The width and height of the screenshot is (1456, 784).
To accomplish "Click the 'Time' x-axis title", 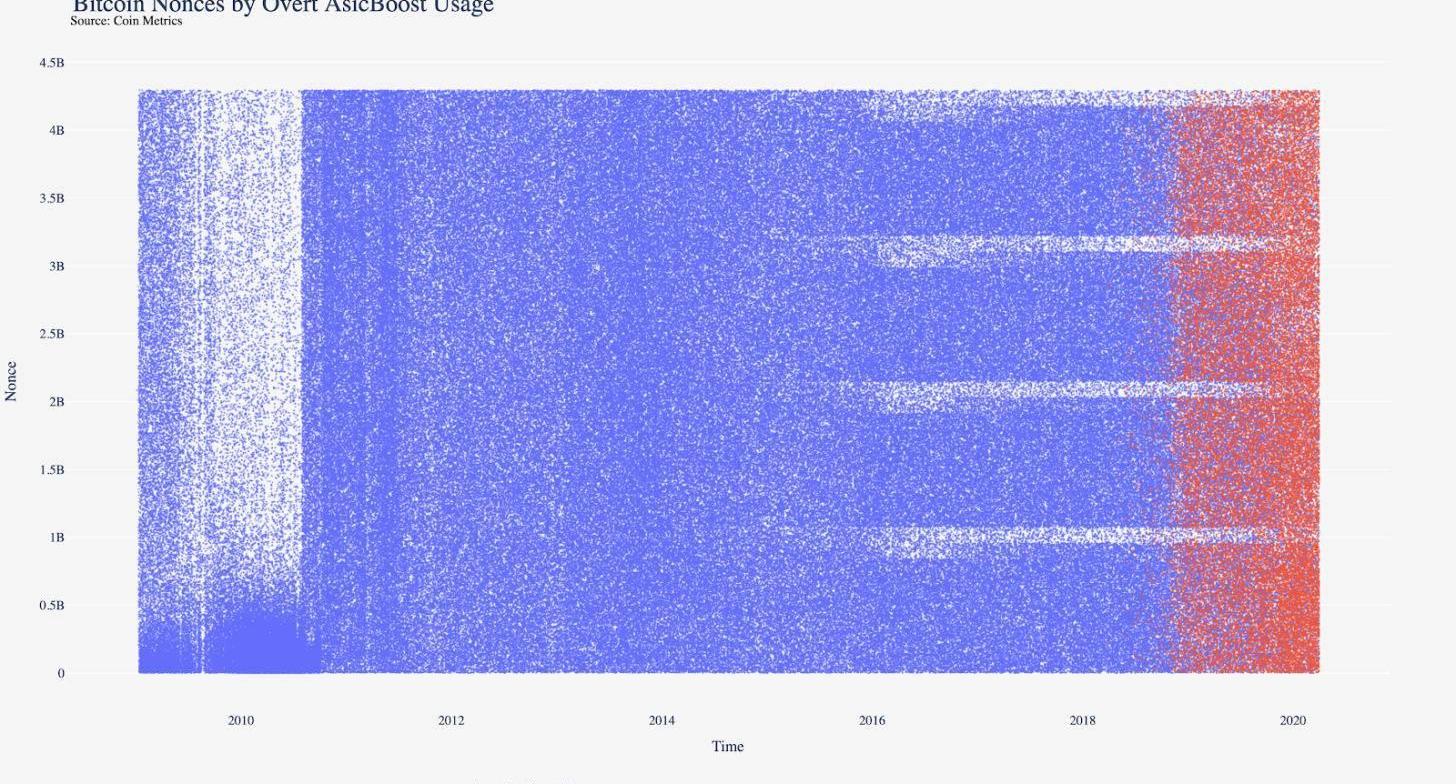I will tap(728, 746).
